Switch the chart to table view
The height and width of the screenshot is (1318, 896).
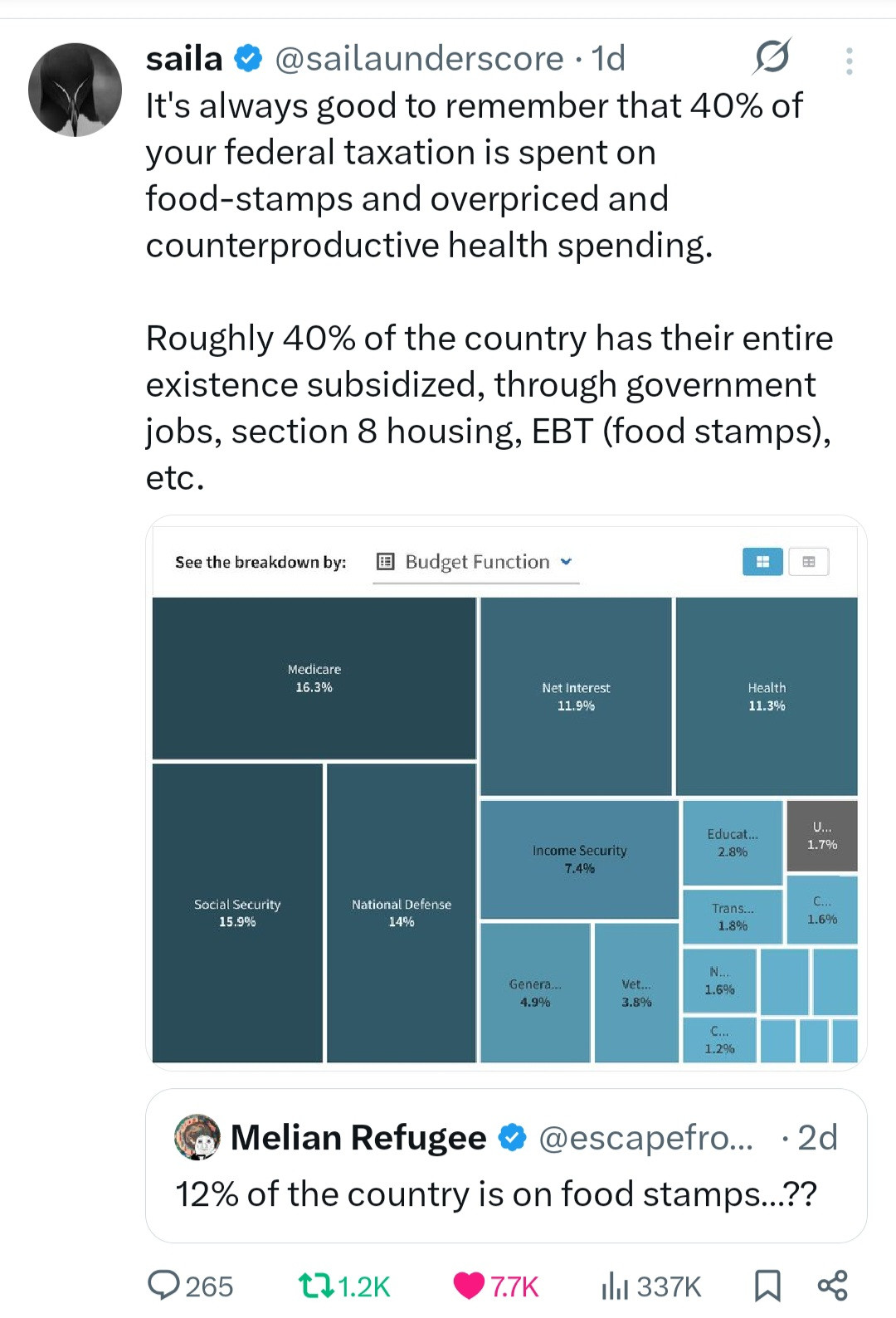coord(809,562)
